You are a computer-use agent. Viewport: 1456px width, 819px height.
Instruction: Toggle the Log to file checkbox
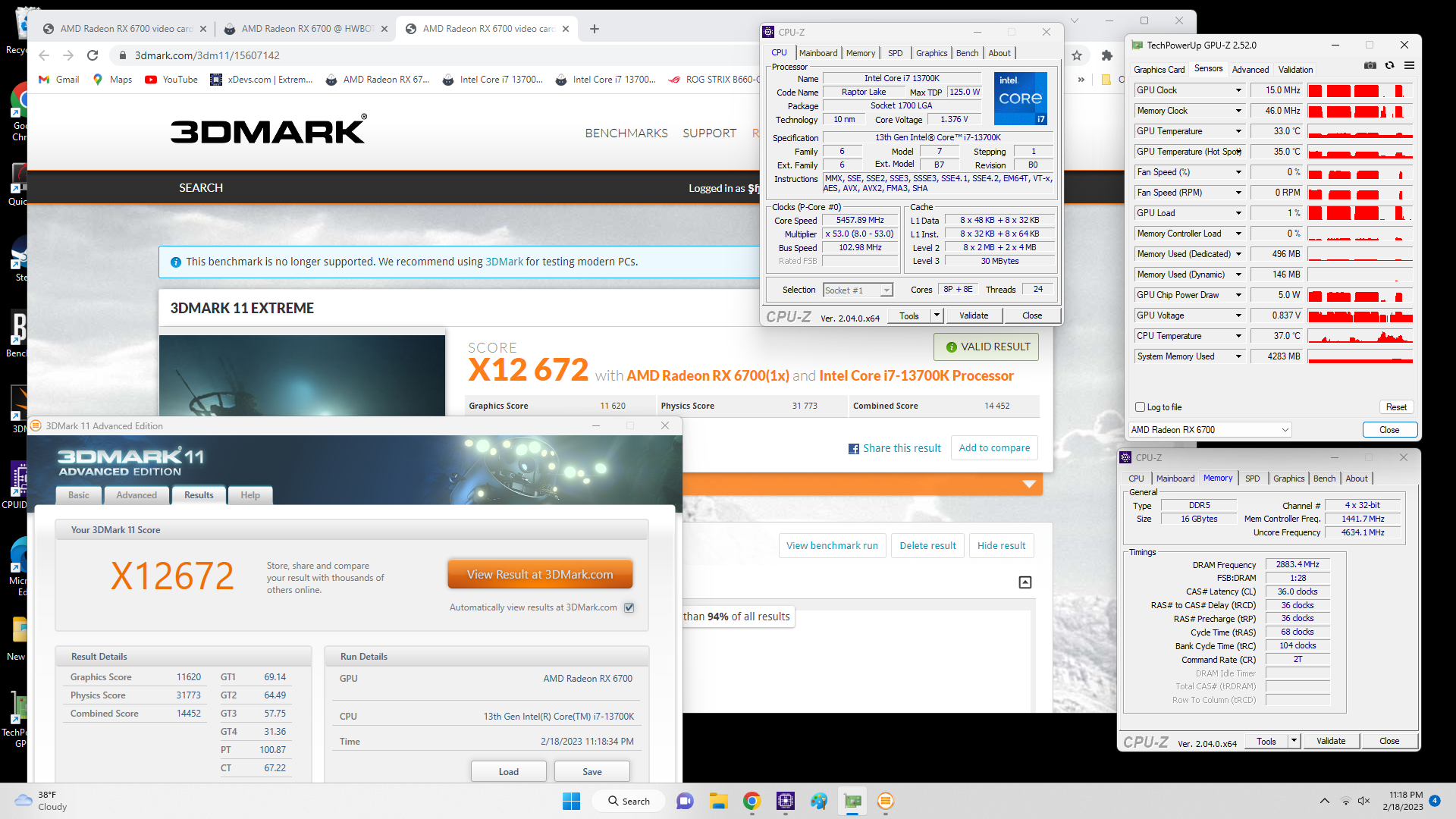click(x=1140, y=407)
